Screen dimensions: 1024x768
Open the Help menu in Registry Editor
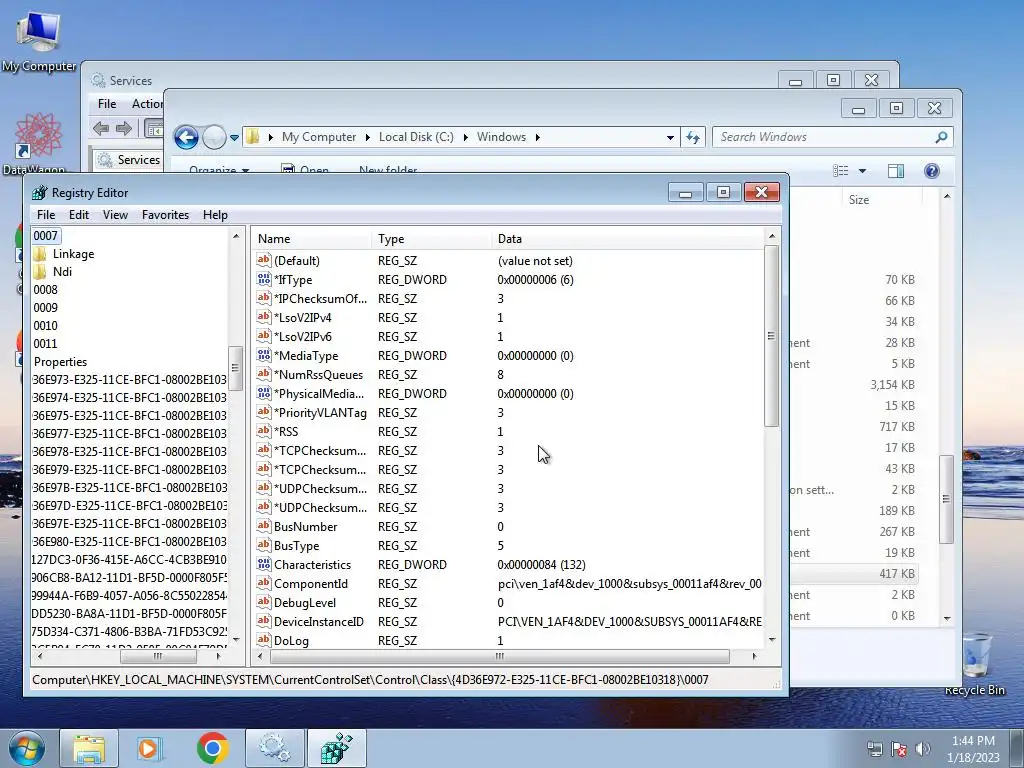click(216, 215)
